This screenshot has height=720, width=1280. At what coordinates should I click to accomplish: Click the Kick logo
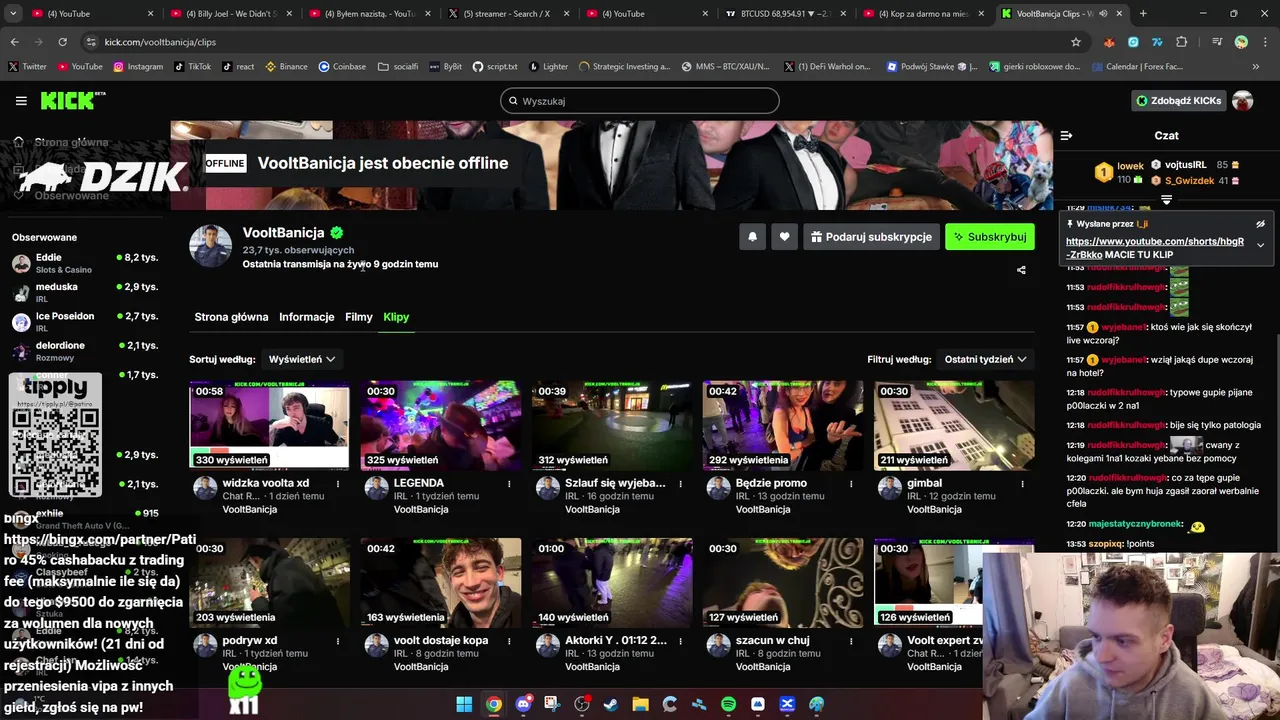tap(73, 100)
